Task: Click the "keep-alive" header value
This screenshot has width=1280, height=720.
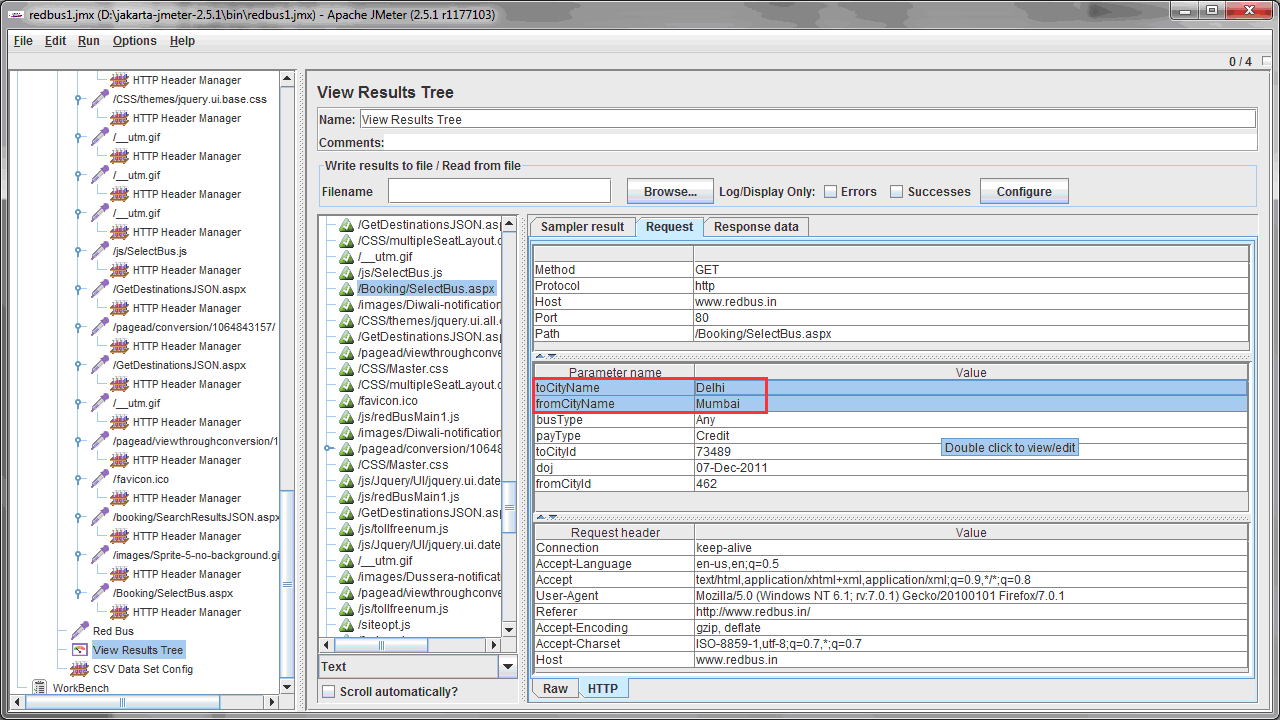Action: pos(971,548)
